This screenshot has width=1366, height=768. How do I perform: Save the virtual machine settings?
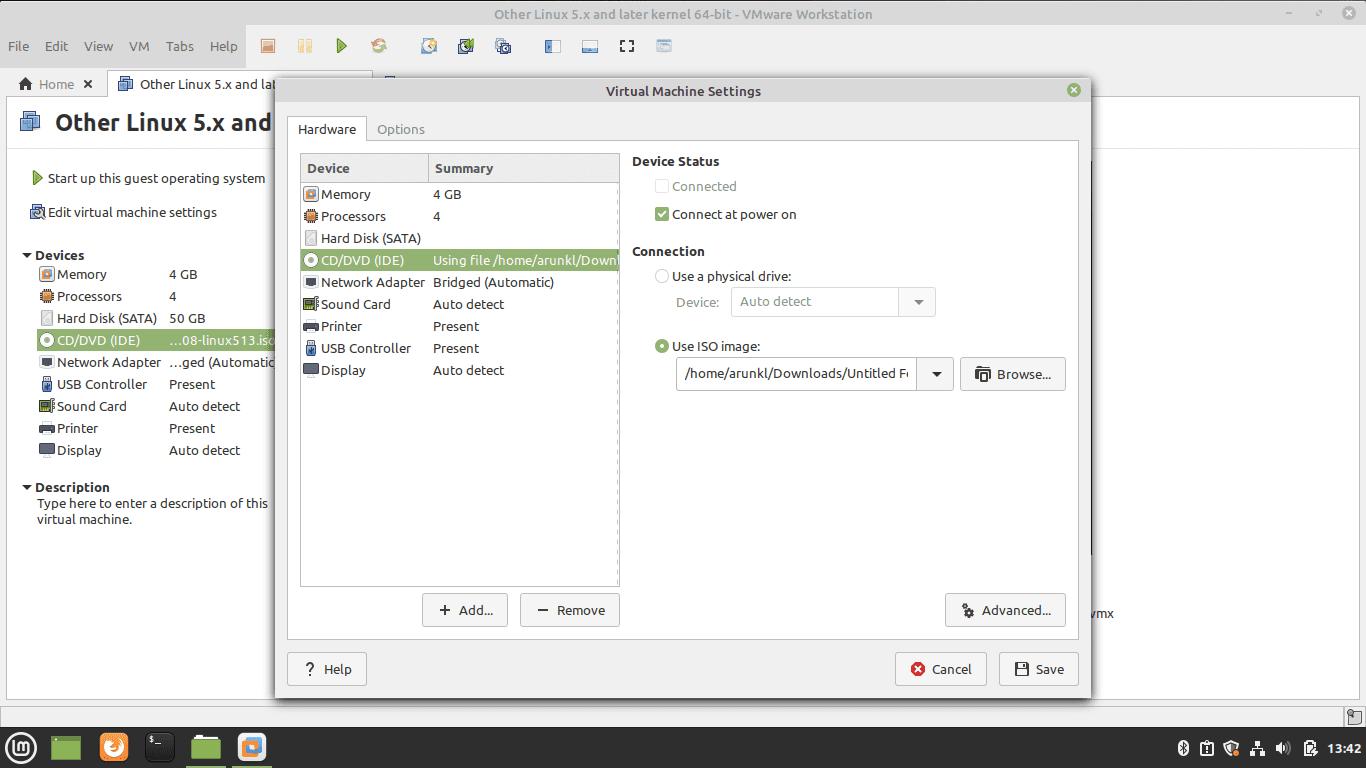pyautogui.click(x=1039, y=669)
